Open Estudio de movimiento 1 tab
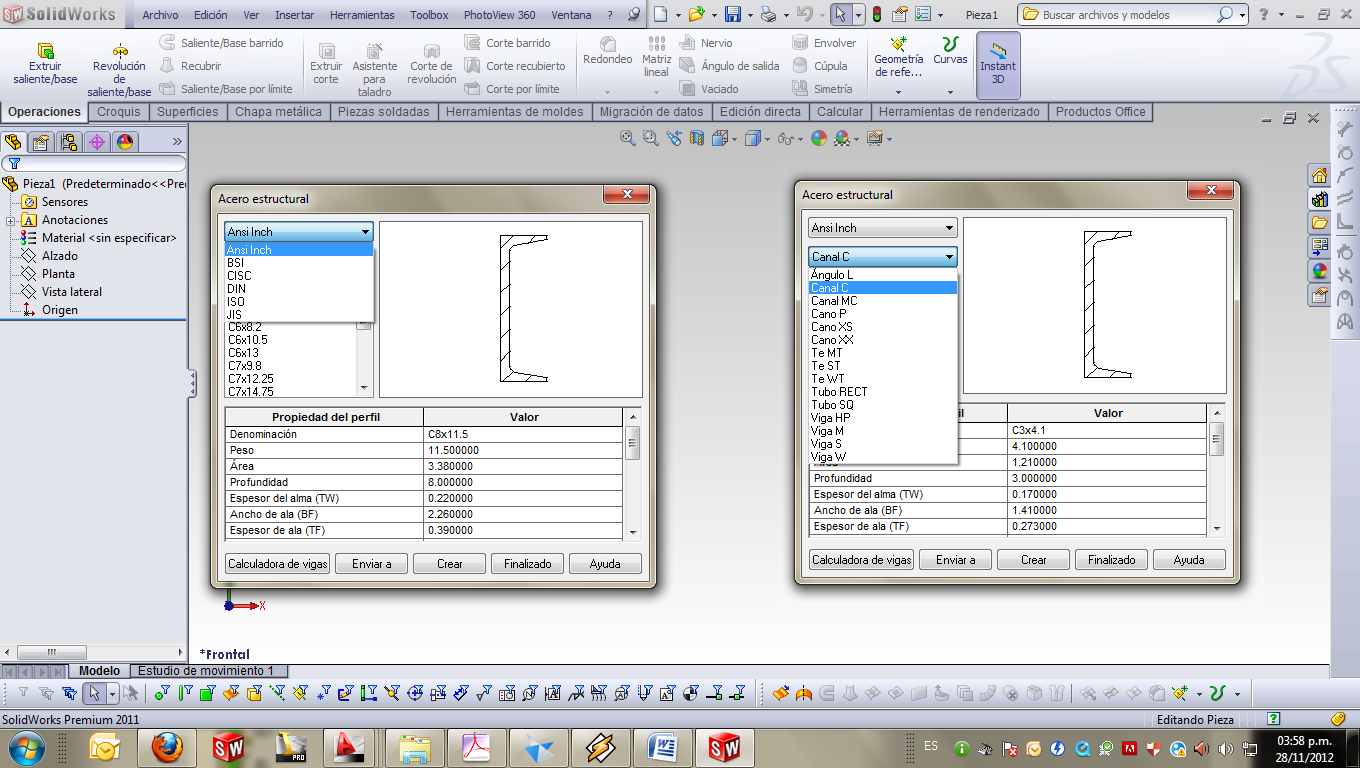The height and width of the screenshot is (768, 1360). coord(208,671)
